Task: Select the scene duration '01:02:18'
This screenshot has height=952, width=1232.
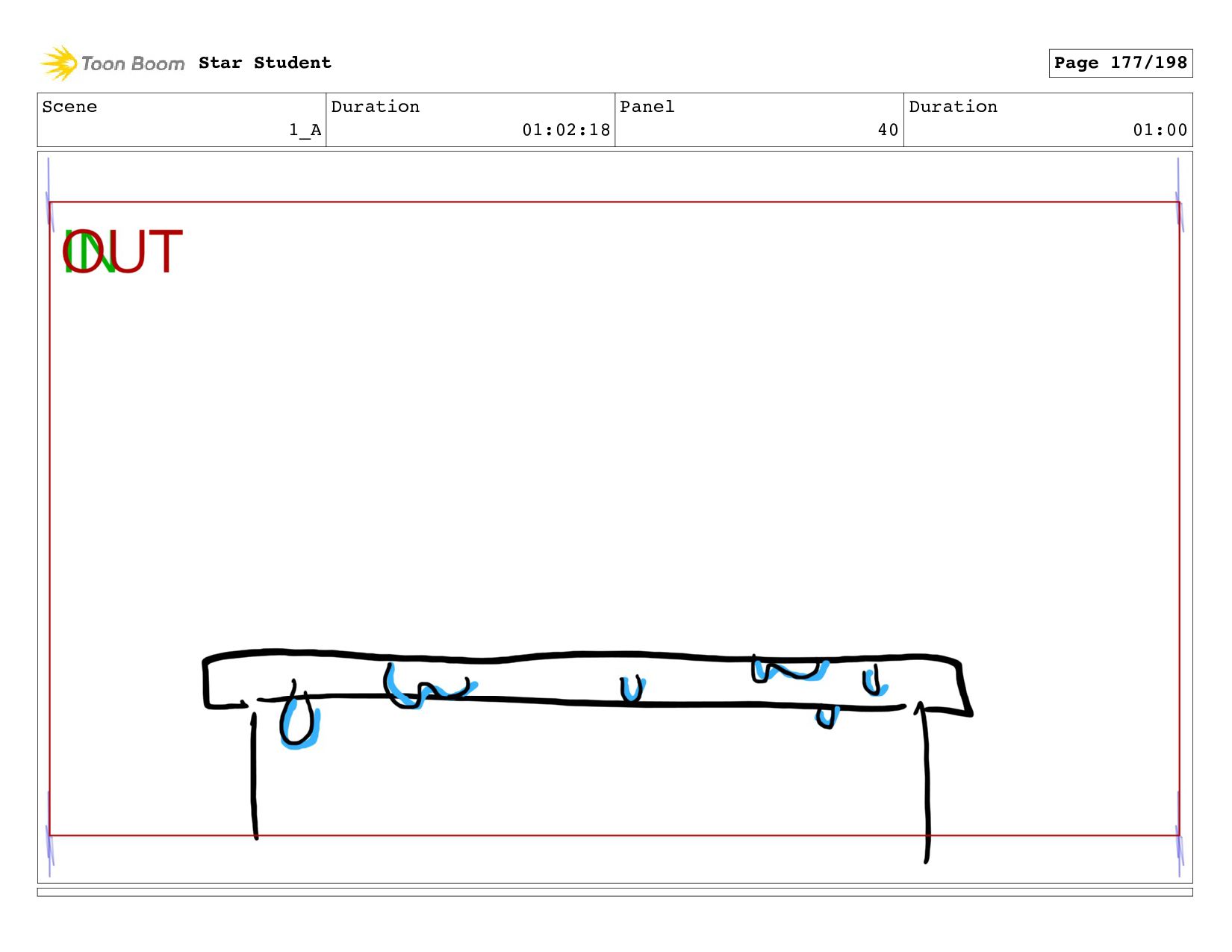Action: point(566,130)
